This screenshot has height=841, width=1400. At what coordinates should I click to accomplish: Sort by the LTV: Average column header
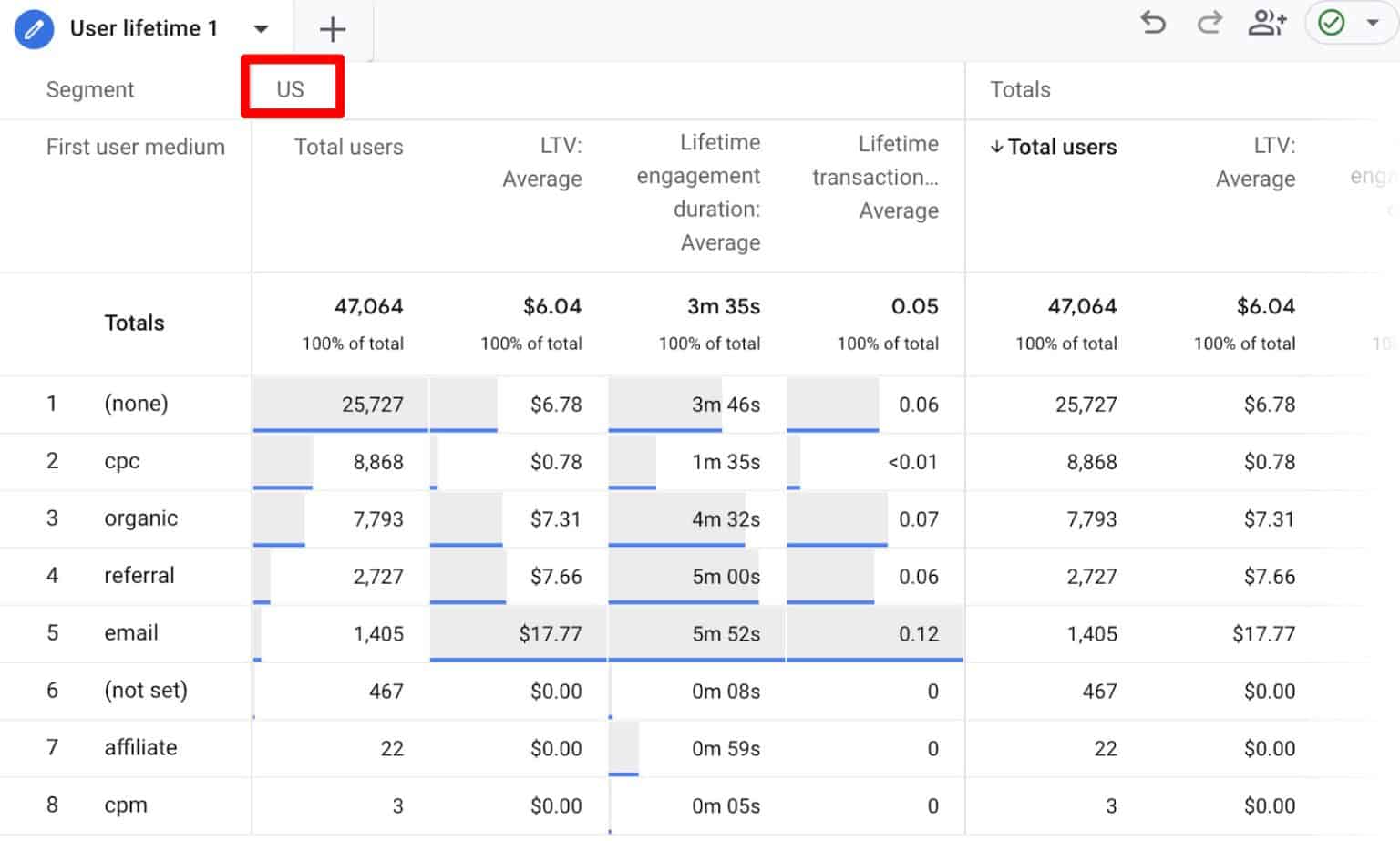543,162
